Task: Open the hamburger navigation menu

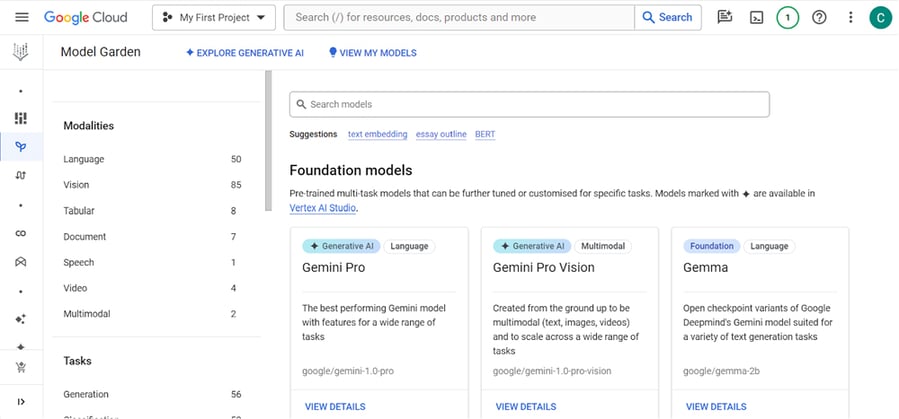Action: coord(22,17)
